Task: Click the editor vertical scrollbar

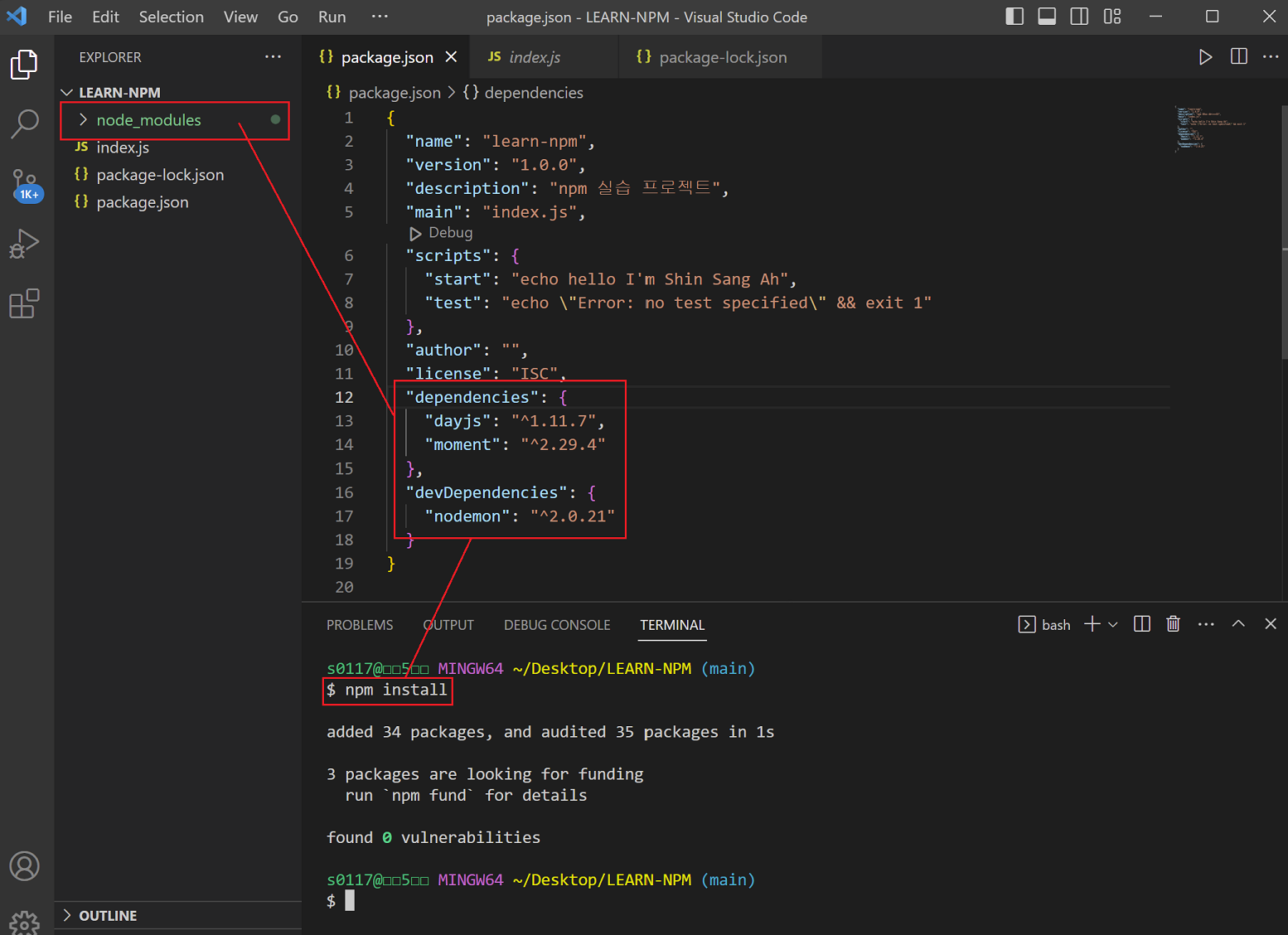Action: [1284, 232]
